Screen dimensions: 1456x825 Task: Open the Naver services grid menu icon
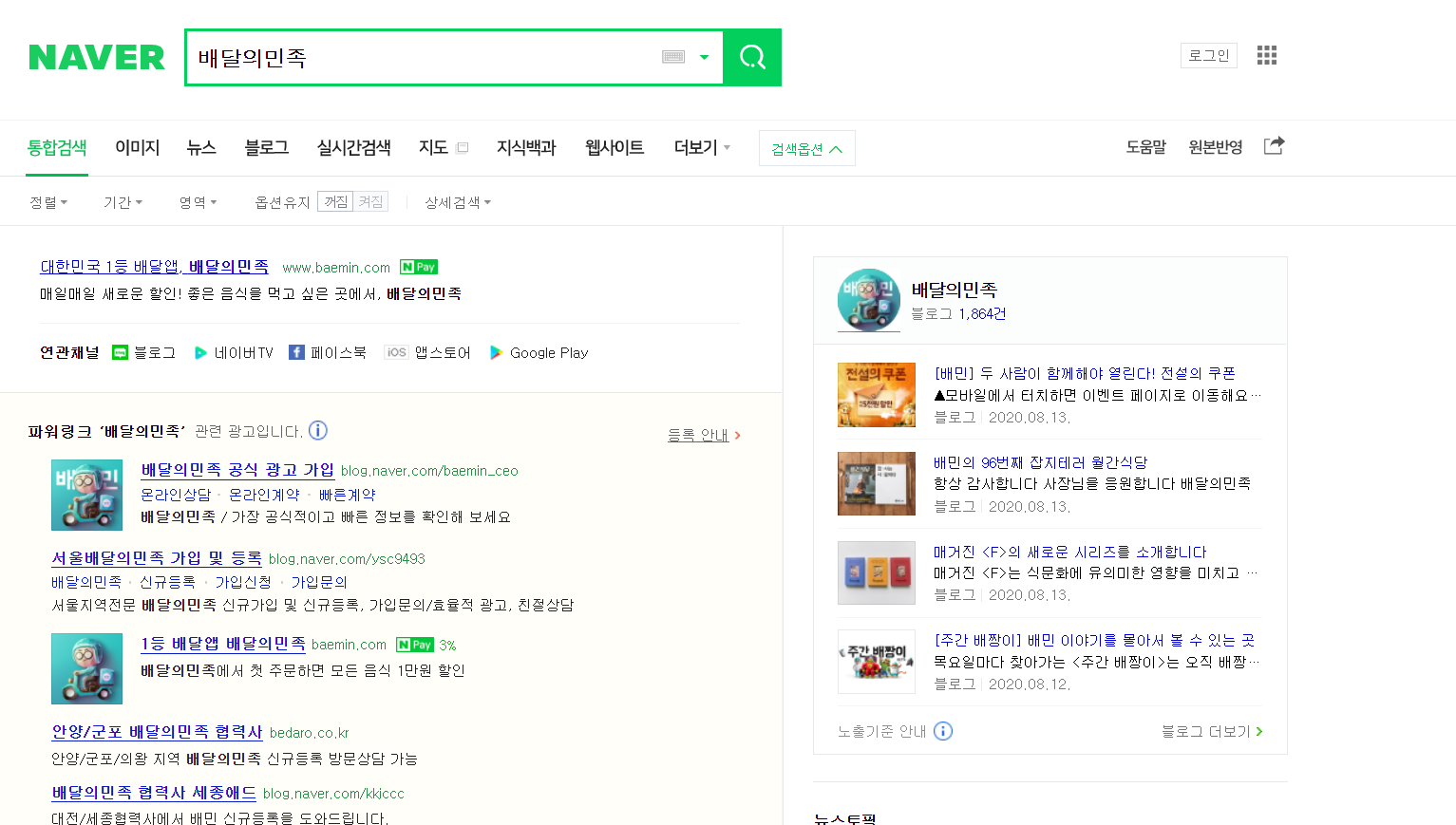point(1267,55)
